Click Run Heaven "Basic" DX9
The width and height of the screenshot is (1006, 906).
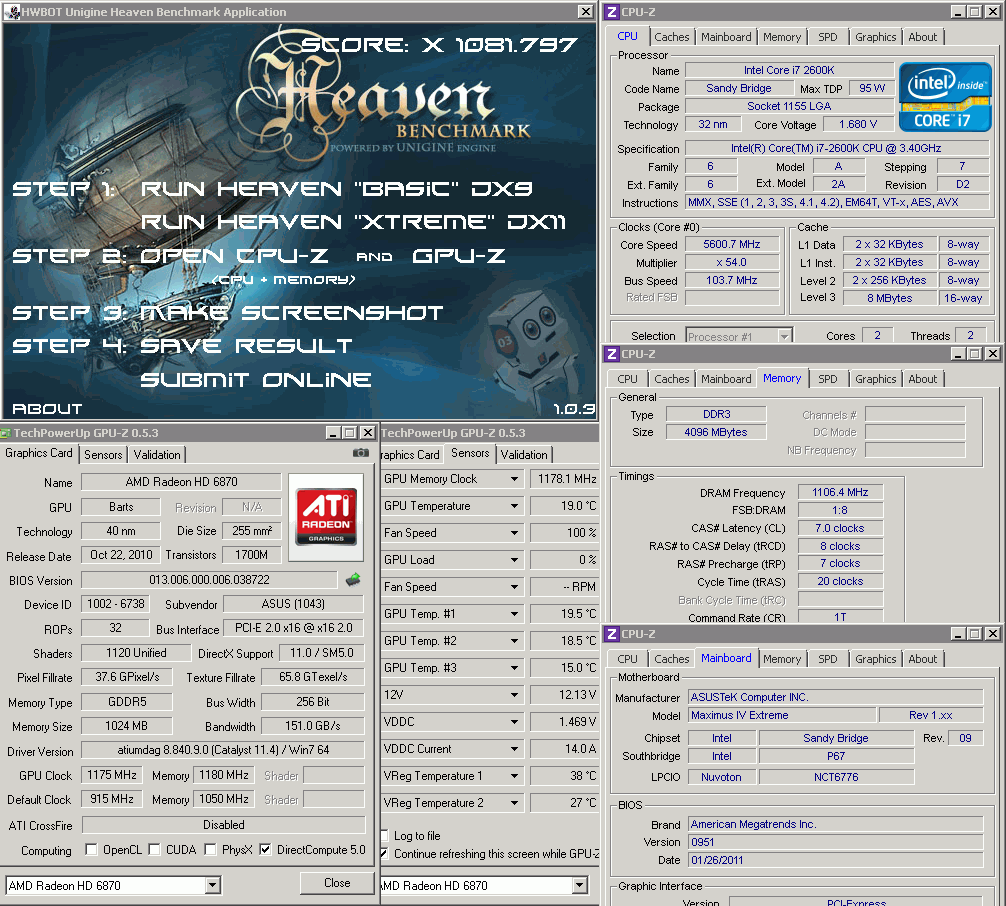click(336, 189)
